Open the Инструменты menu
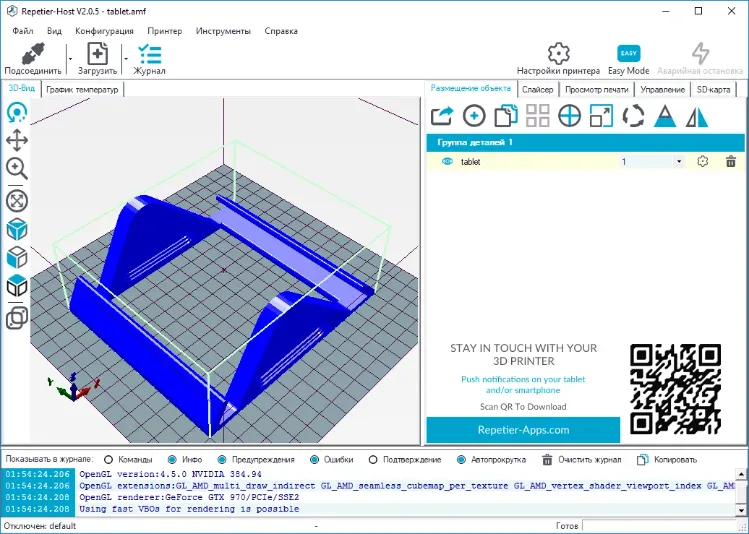The height and width of the screenshot is (534, 749). point(224,31)
